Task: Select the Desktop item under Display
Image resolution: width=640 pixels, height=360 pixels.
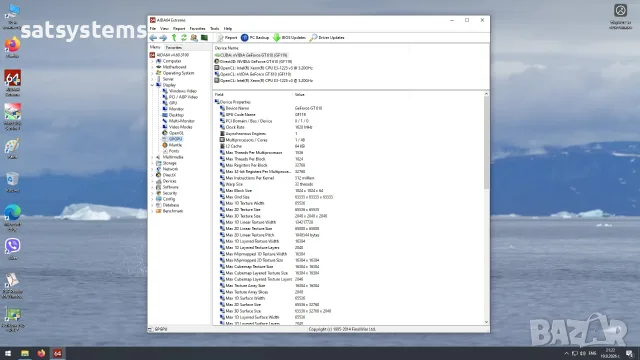Action: (176, 115)
